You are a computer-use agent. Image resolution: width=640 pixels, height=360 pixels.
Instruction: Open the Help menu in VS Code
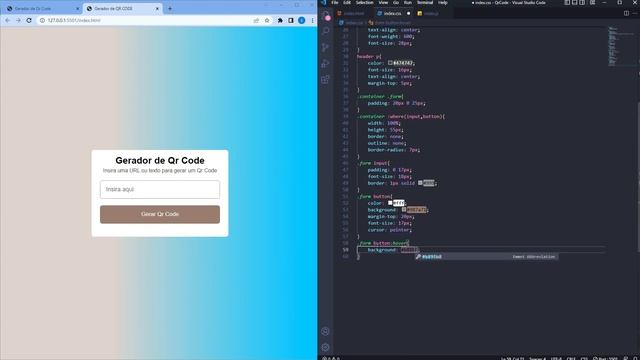[443, 2]
